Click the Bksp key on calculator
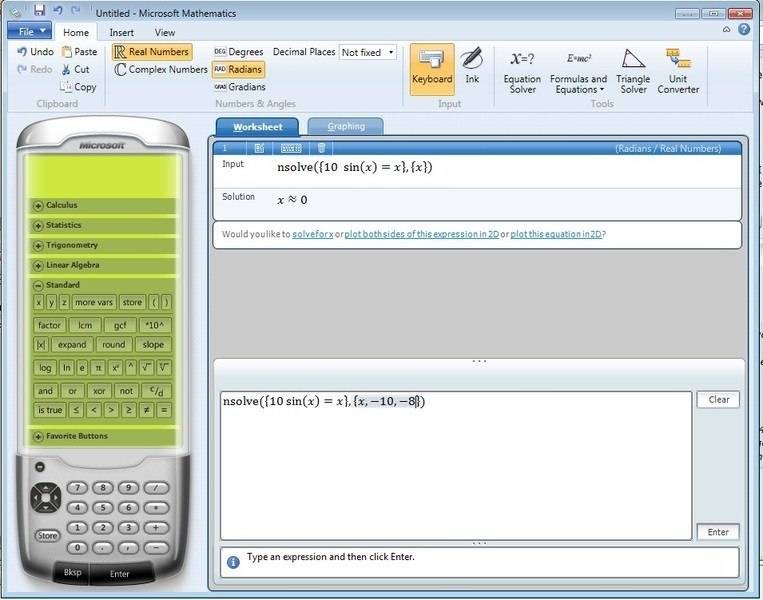The width and height of the screenshot is (763, 600). click(72, 572)
